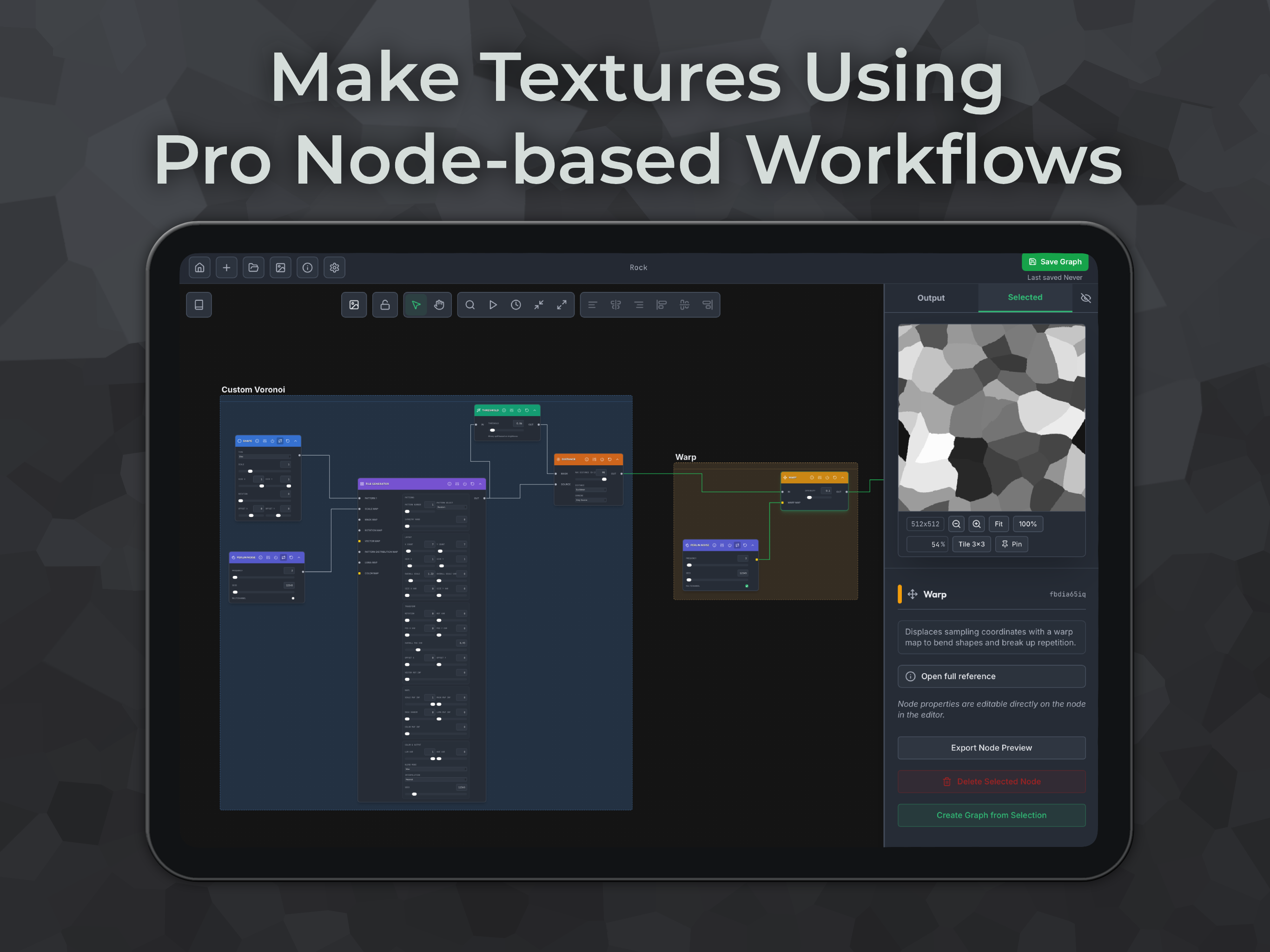The width and height of the screenshot is (1270, 952).
Task: Open the node library book icon
Action: (x=198, y=305)
